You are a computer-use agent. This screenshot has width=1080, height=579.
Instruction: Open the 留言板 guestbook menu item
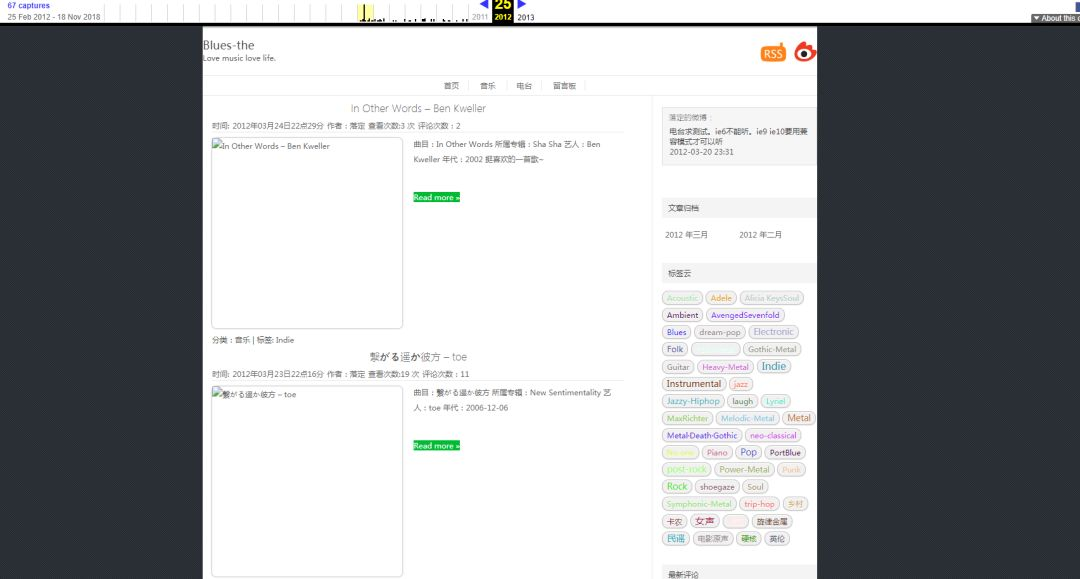point(564,86)
